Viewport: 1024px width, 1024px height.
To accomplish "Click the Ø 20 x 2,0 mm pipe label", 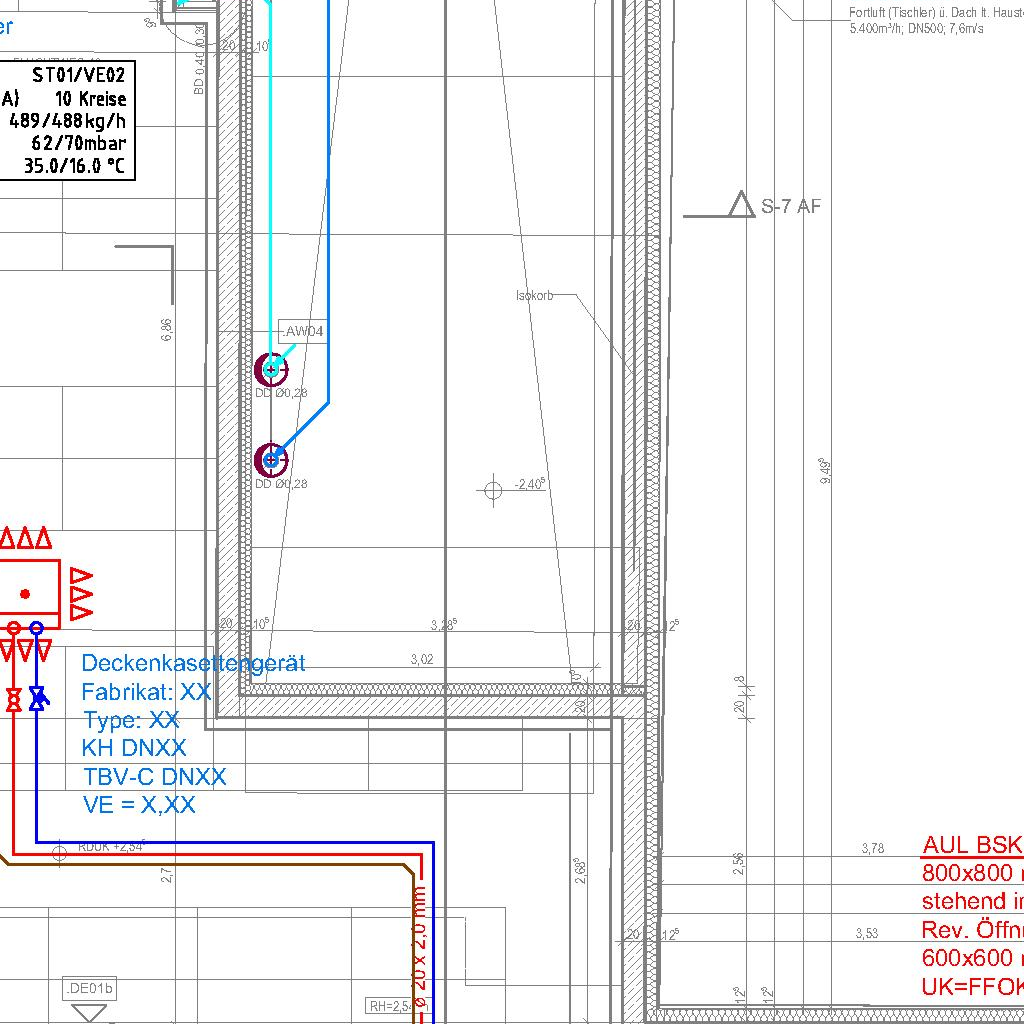I will pyautogui.click(x=419, y=945).
